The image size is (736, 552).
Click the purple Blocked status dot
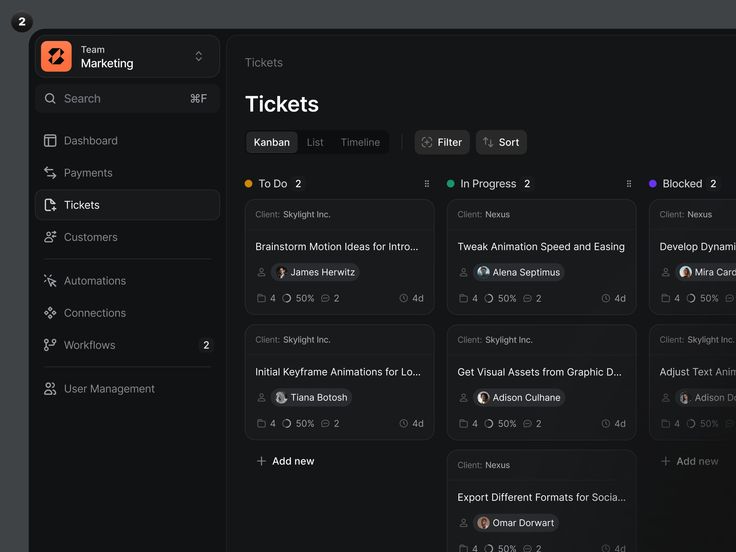pos(652,184)
